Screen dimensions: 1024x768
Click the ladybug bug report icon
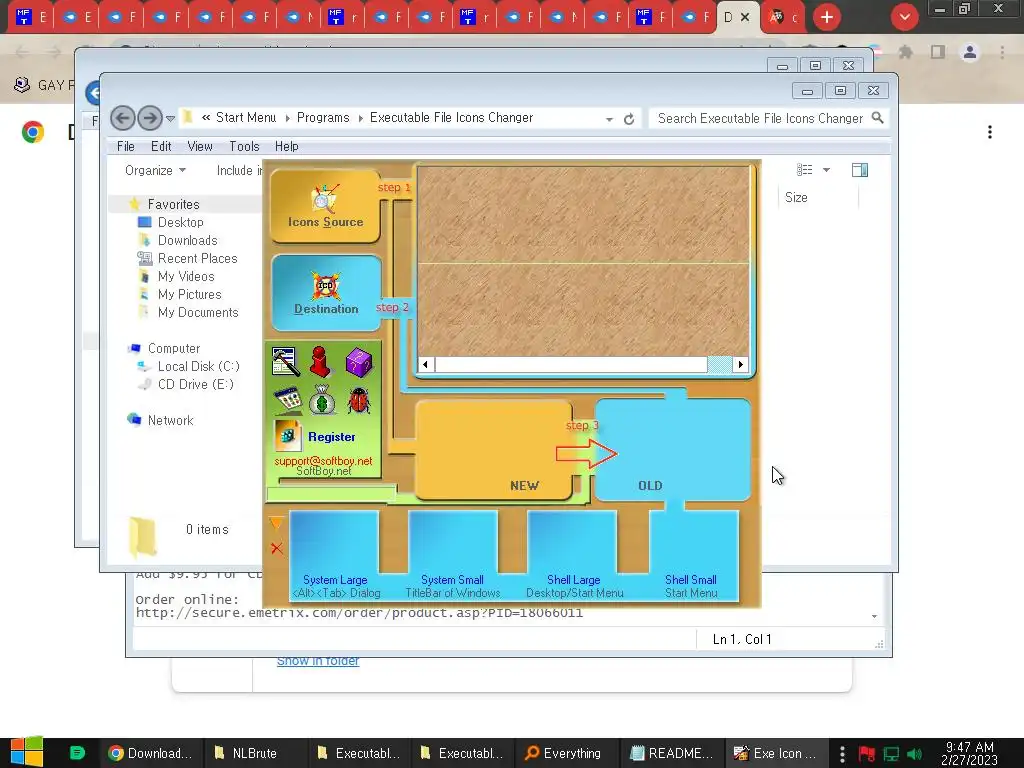pyautogui.click(x=359, y=400)
